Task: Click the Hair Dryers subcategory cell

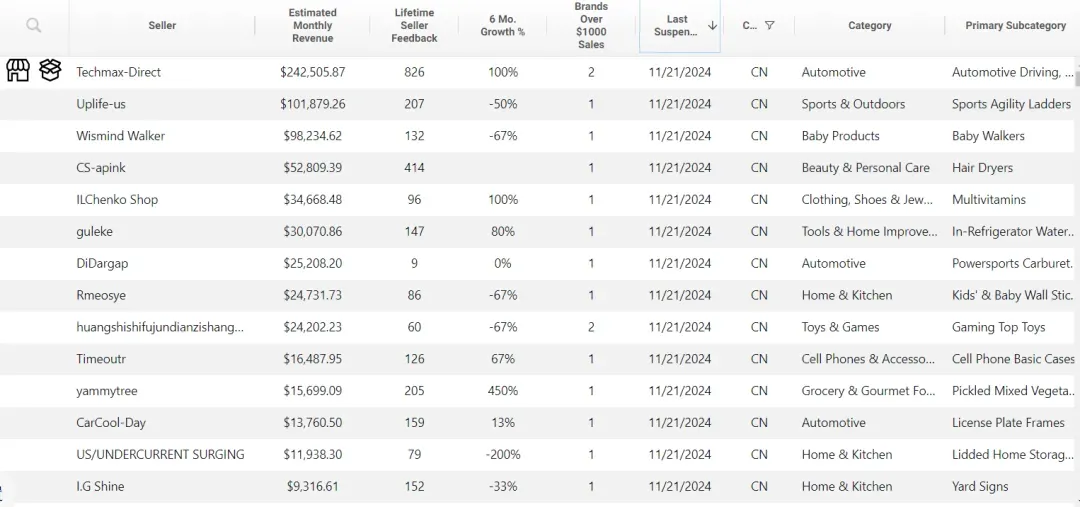Action: tap(982, 167)
